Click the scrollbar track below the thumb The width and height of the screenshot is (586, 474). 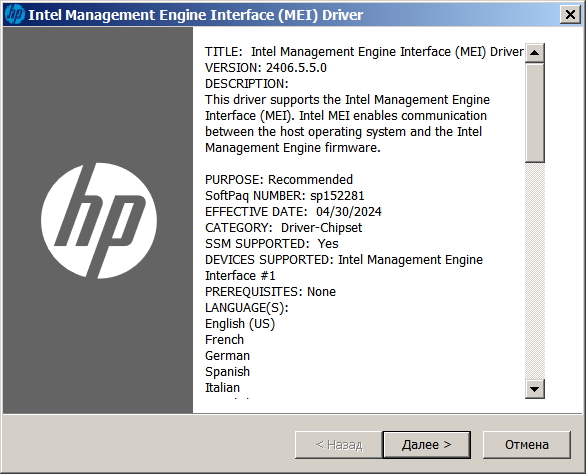pyautogui.click(x=534, y=271)
